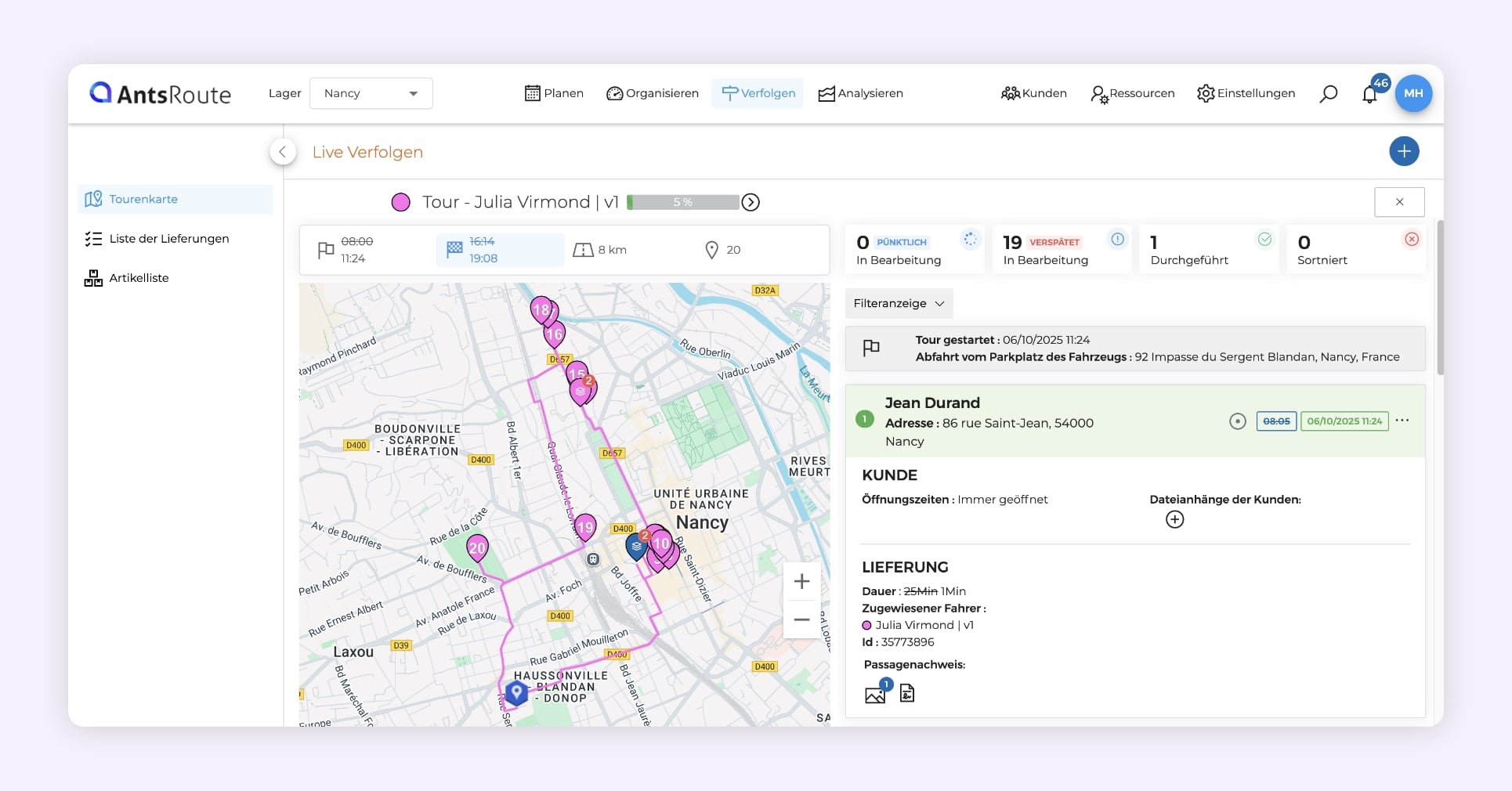Image resolution: width=1512 pixels, height=791 pixels.
Task: Click the search magnifier icon
Action: coord(1328,94)
